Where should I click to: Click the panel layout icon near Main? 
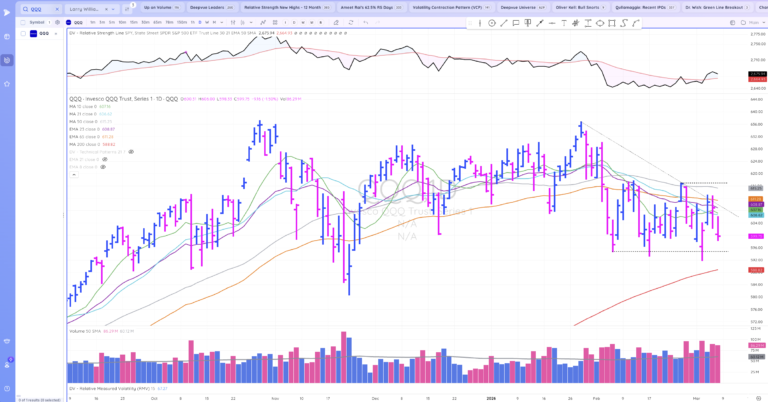click(x=733, y=23)
